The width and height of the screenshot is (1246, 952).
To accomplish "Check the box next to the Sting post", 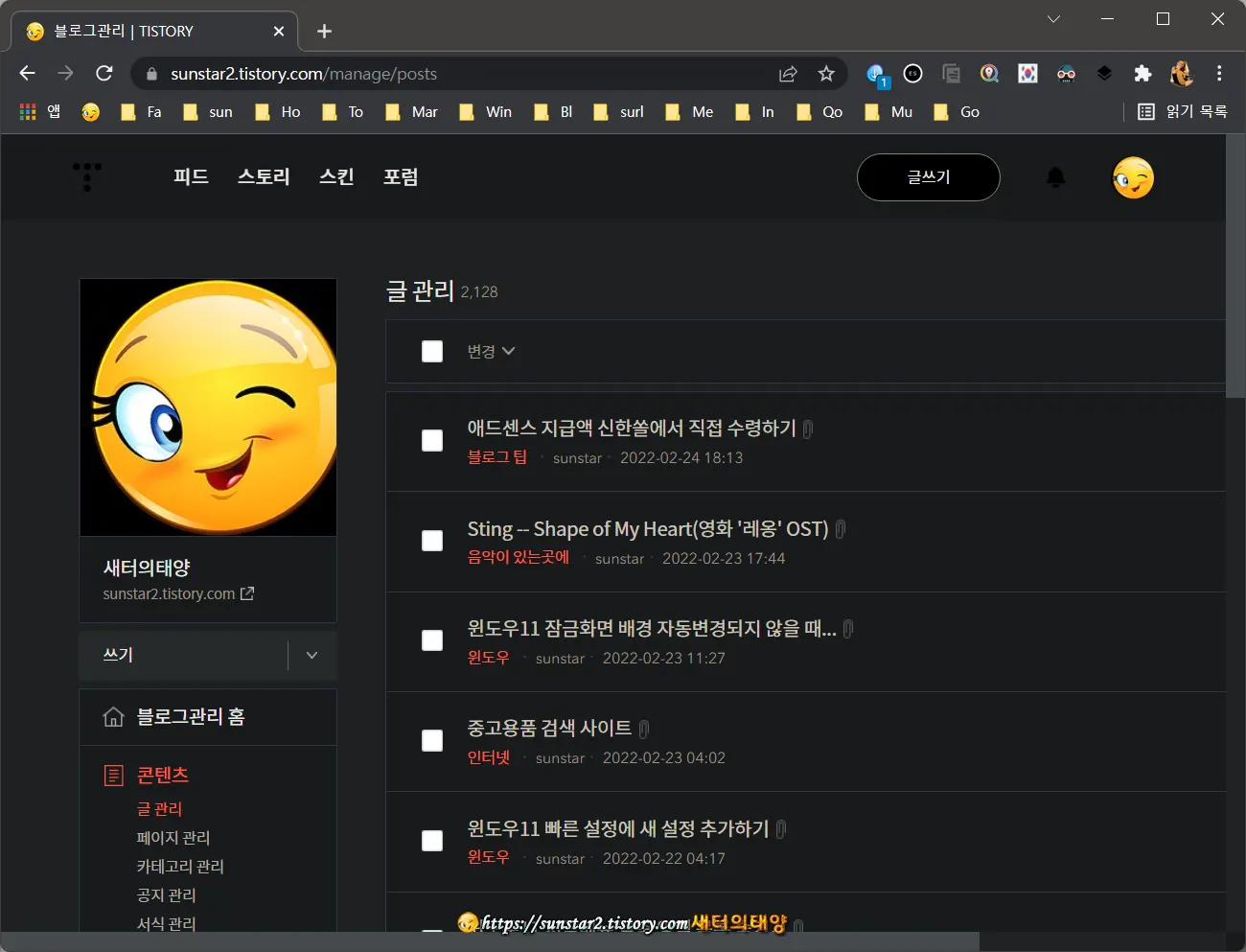I will (432, 540).
